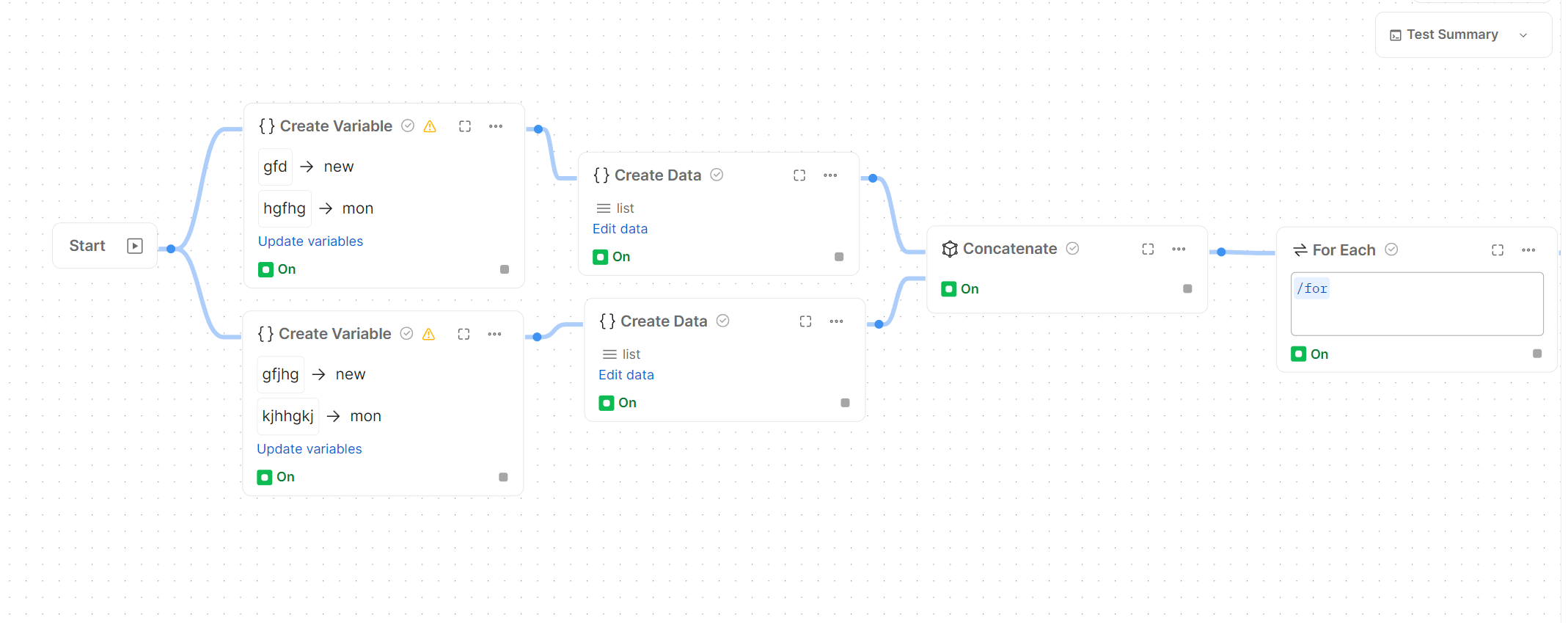Click the checkmark badge on the Concatenate node

pyautogui.click(x=1071, y=249)
